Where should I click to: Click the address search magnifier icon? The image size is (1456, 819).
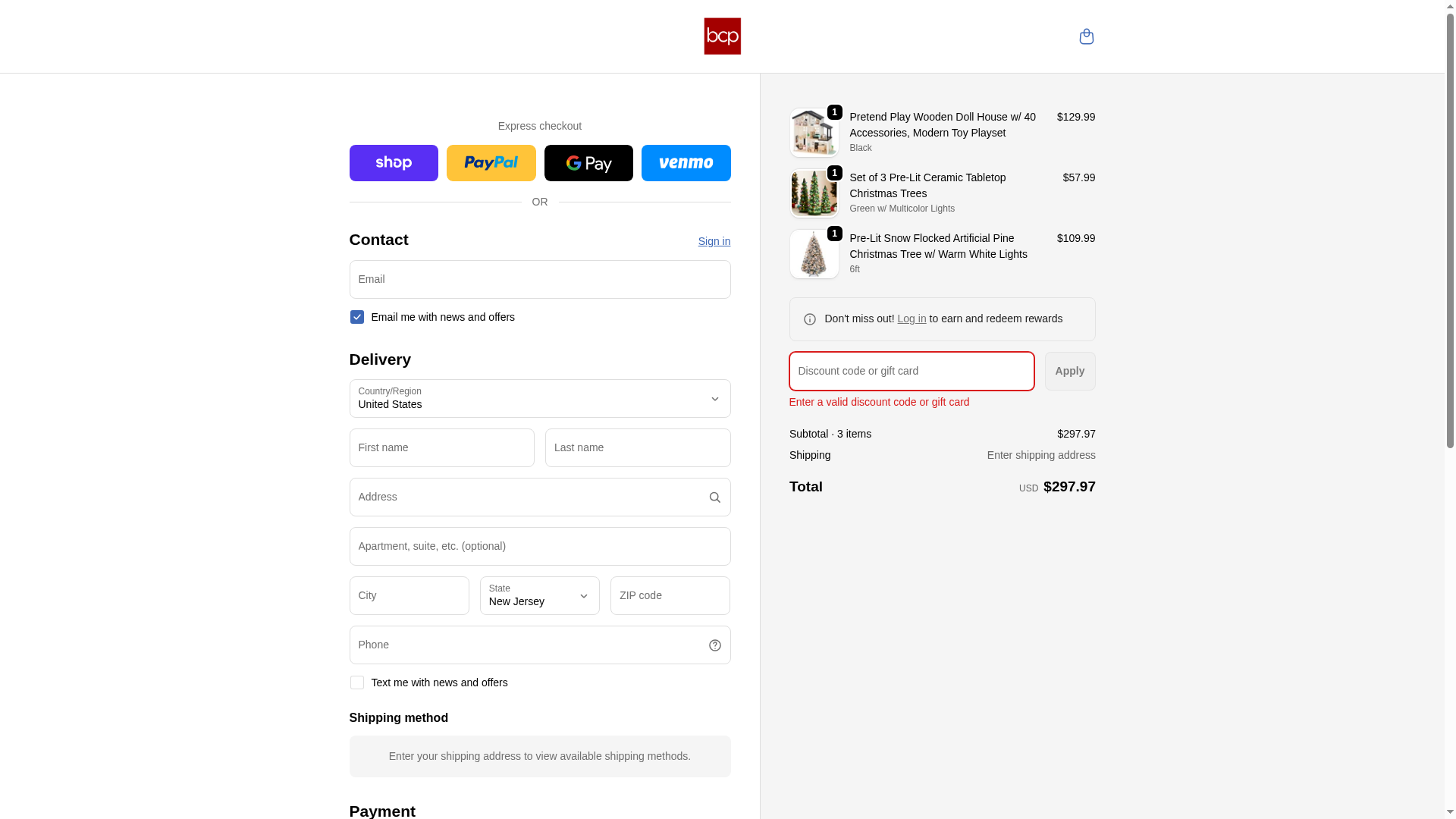point(714,497)
